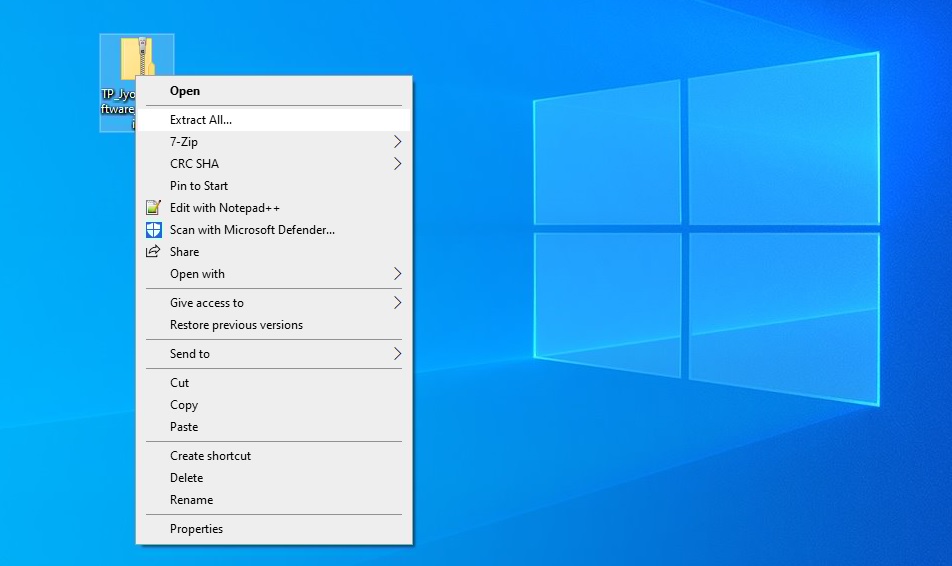Expand the Send to submenu arrow
The height and width of the screenshot is (566, 952).
[x=397, y=354]
